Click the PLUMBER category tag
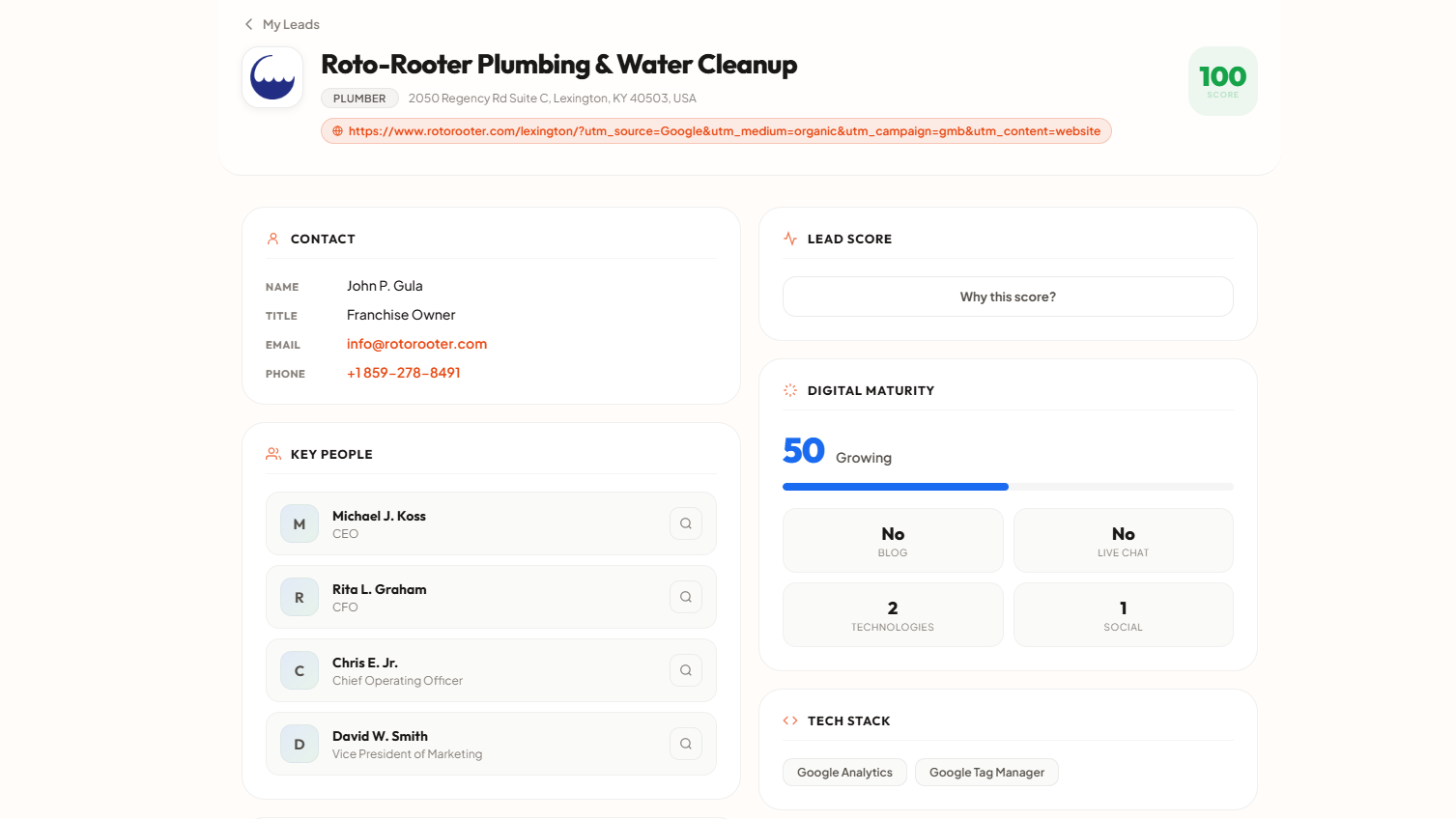The height and width of the screenshot is (819, 1456). click(359, 99)
